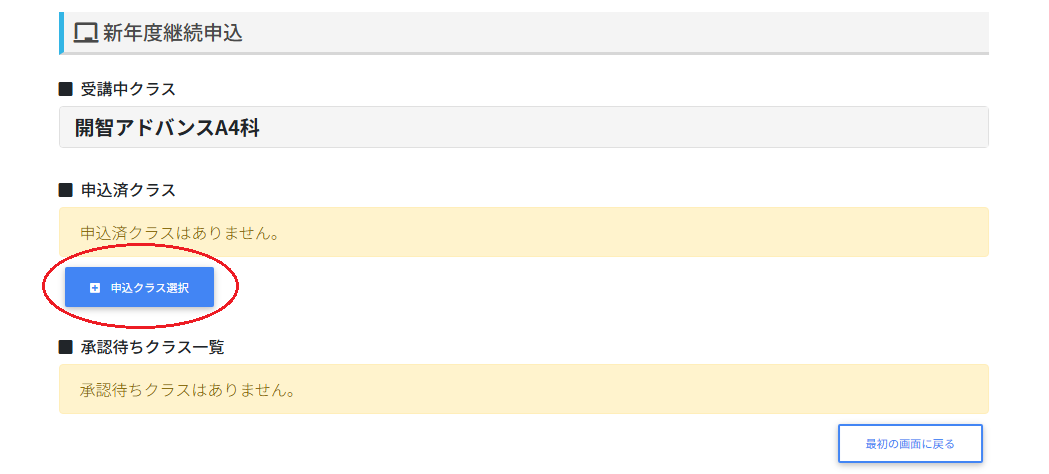Click blank area of yellow 申込済クラス notice box
Screen dimensions: 1049x474
point(650,232)
